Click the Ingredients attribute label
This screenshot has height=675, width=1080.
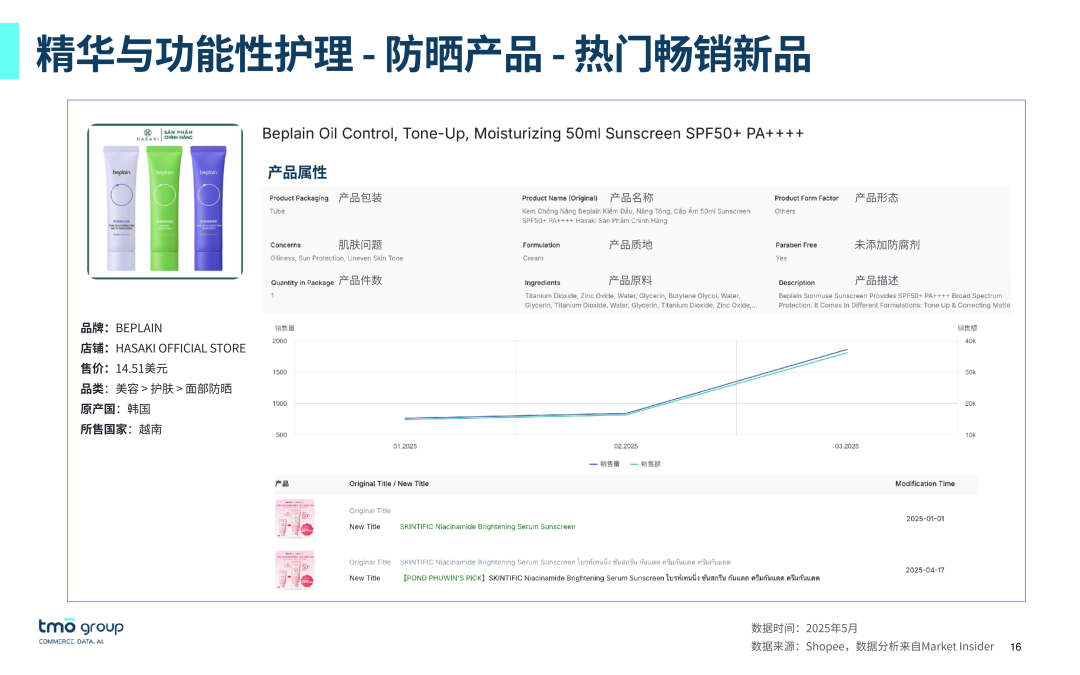[x=542, y=282]
